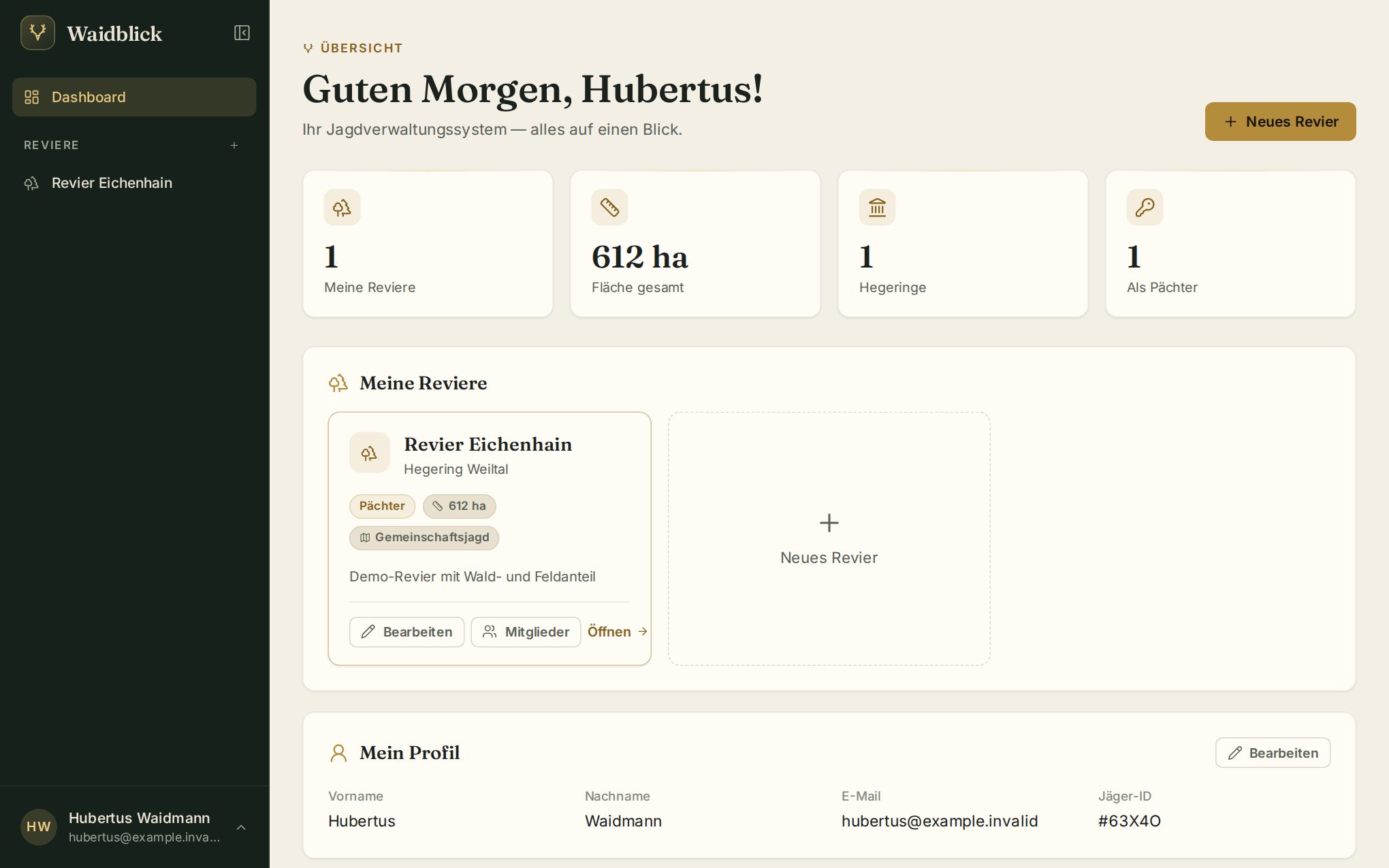Click the key icon on Als Pächter card
The height and width of the screenshot is (868, 1389).
(1145, 207)
